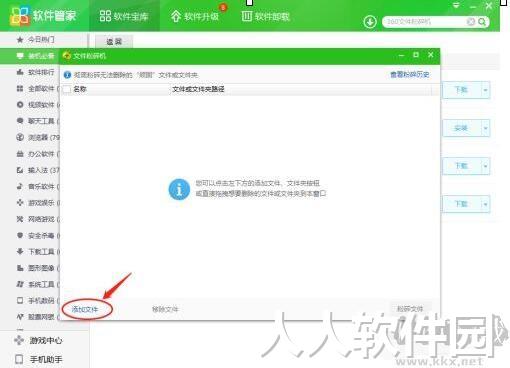Click the blue info icon in the tip bar
Screen dimensions: 510x368
[67, 75]
